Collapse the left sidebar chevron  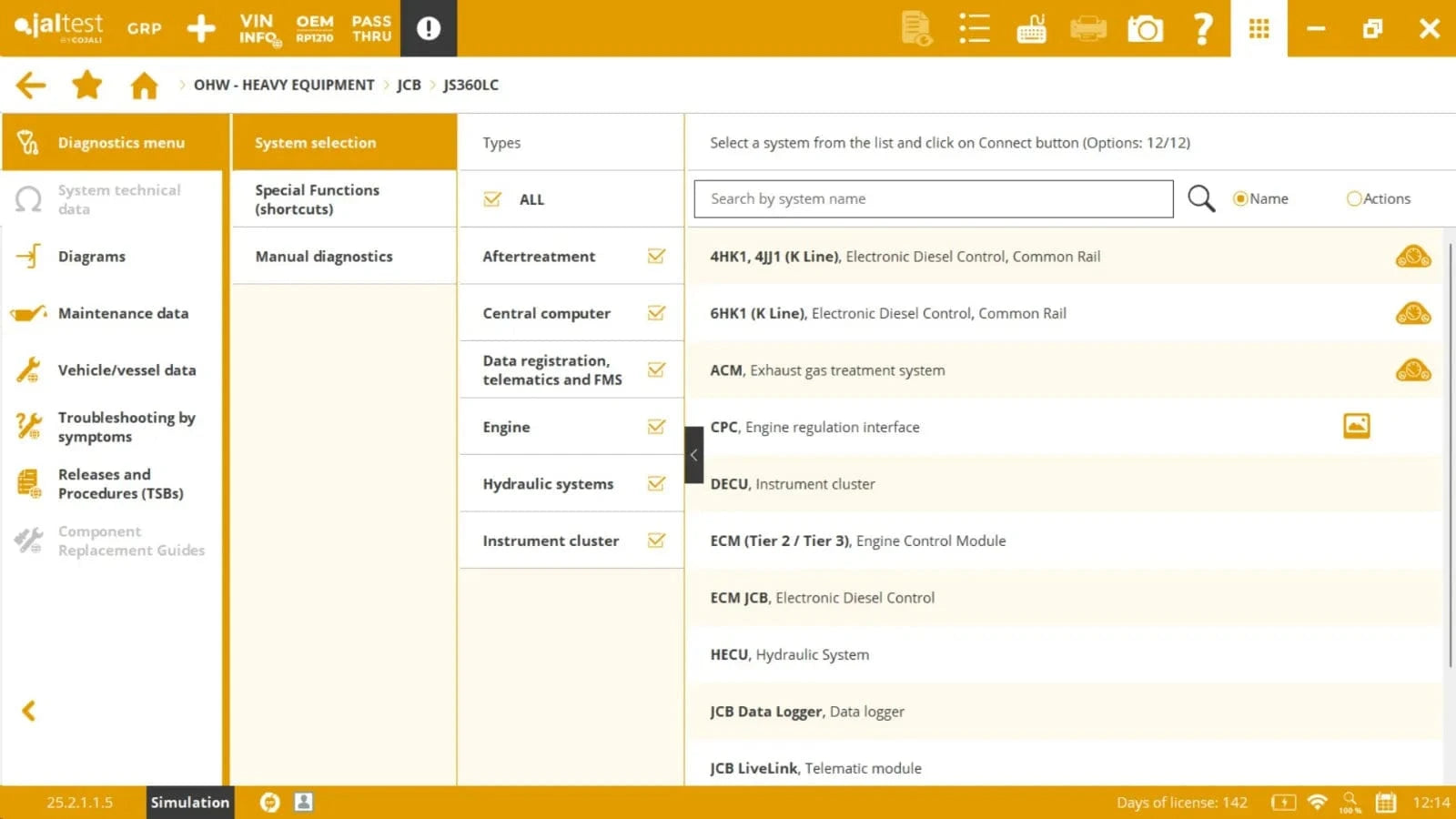29,711
